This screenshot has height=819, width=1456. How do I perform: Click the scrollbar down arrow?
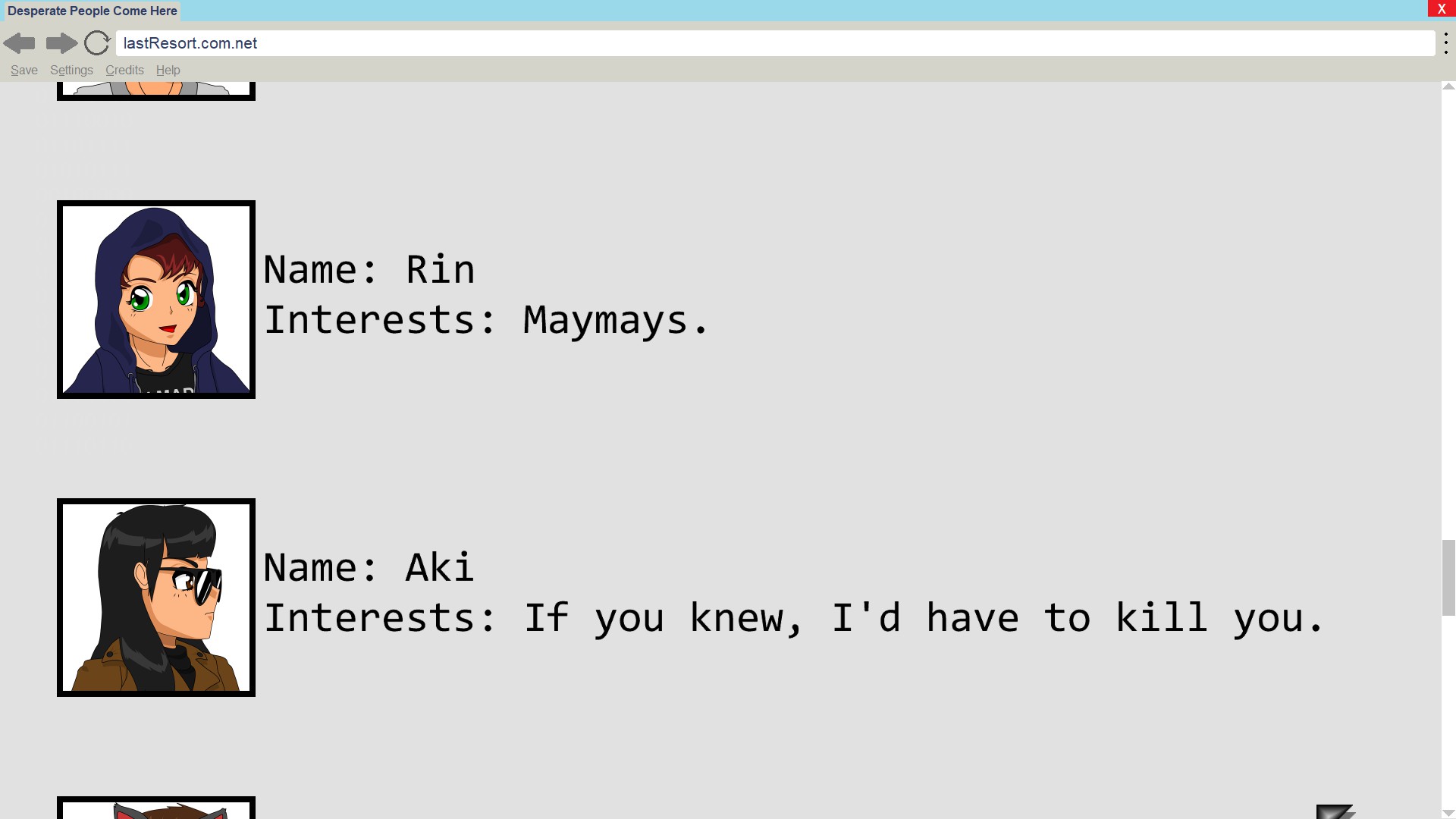point(1448,813)
